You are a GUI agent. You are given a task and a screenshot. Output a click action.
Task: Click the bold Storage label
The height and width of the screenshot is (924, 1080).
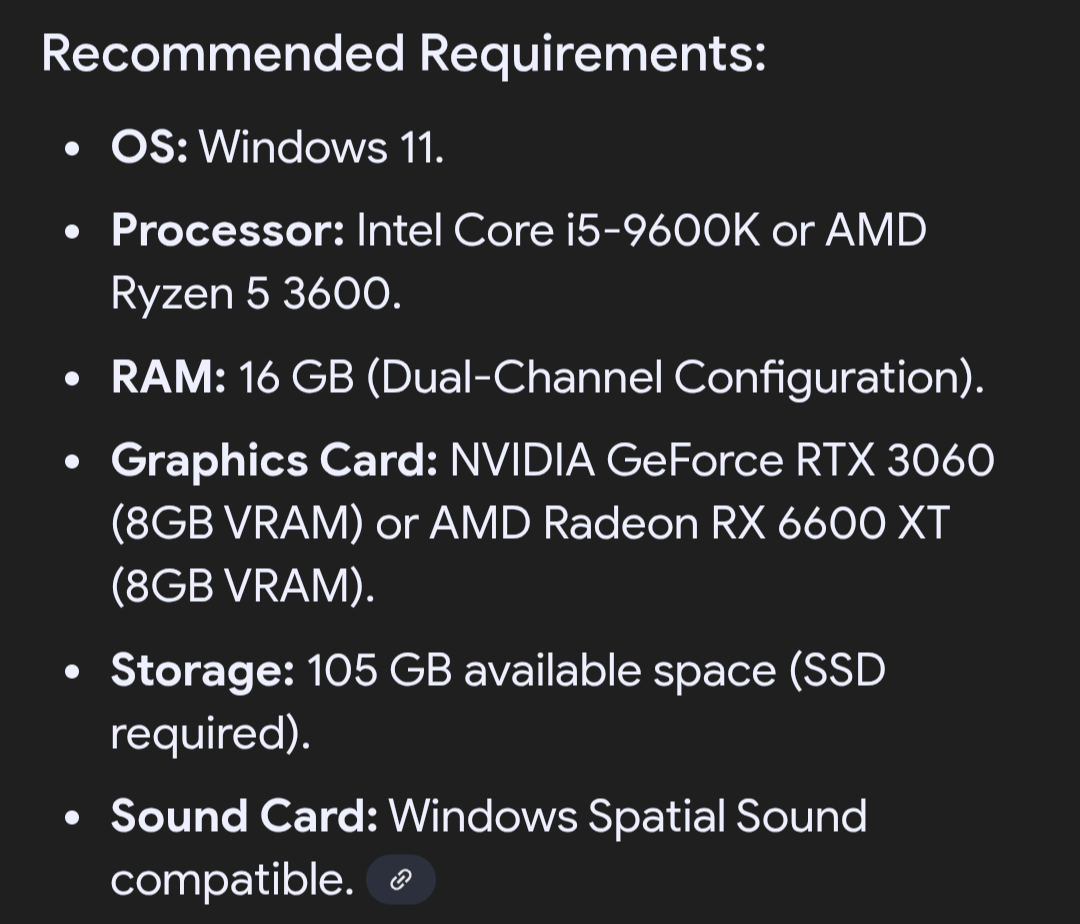[202, 670]
